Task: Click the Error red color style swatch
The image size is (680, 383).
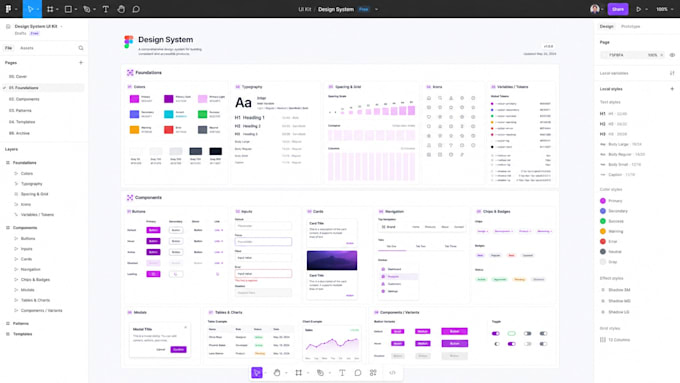Action: 603,242
